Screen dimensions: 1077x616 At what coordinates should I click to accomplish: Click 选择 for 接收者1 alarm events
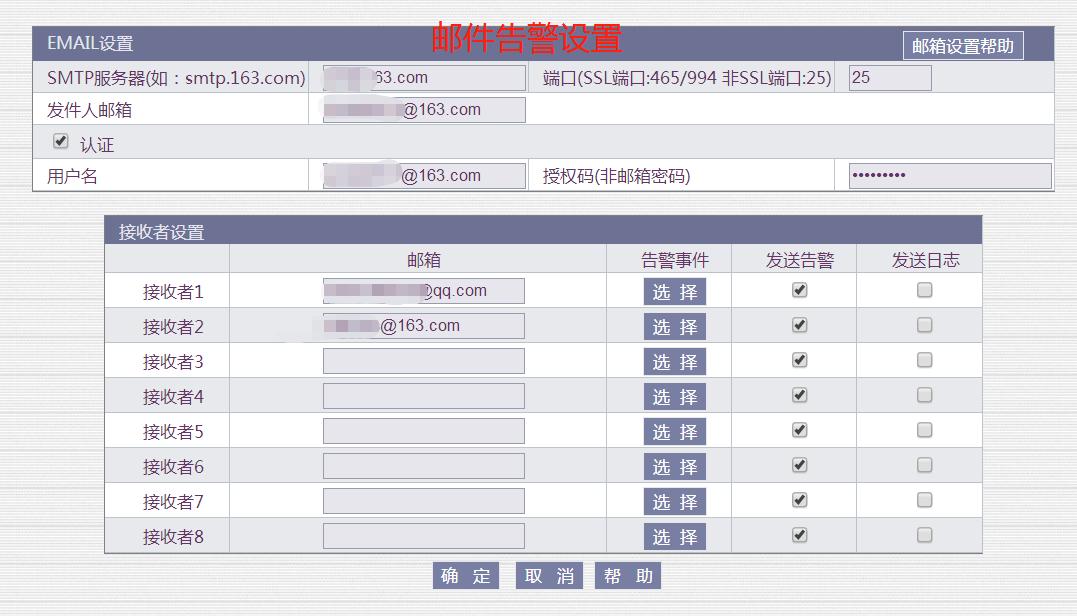click(674, 290)
